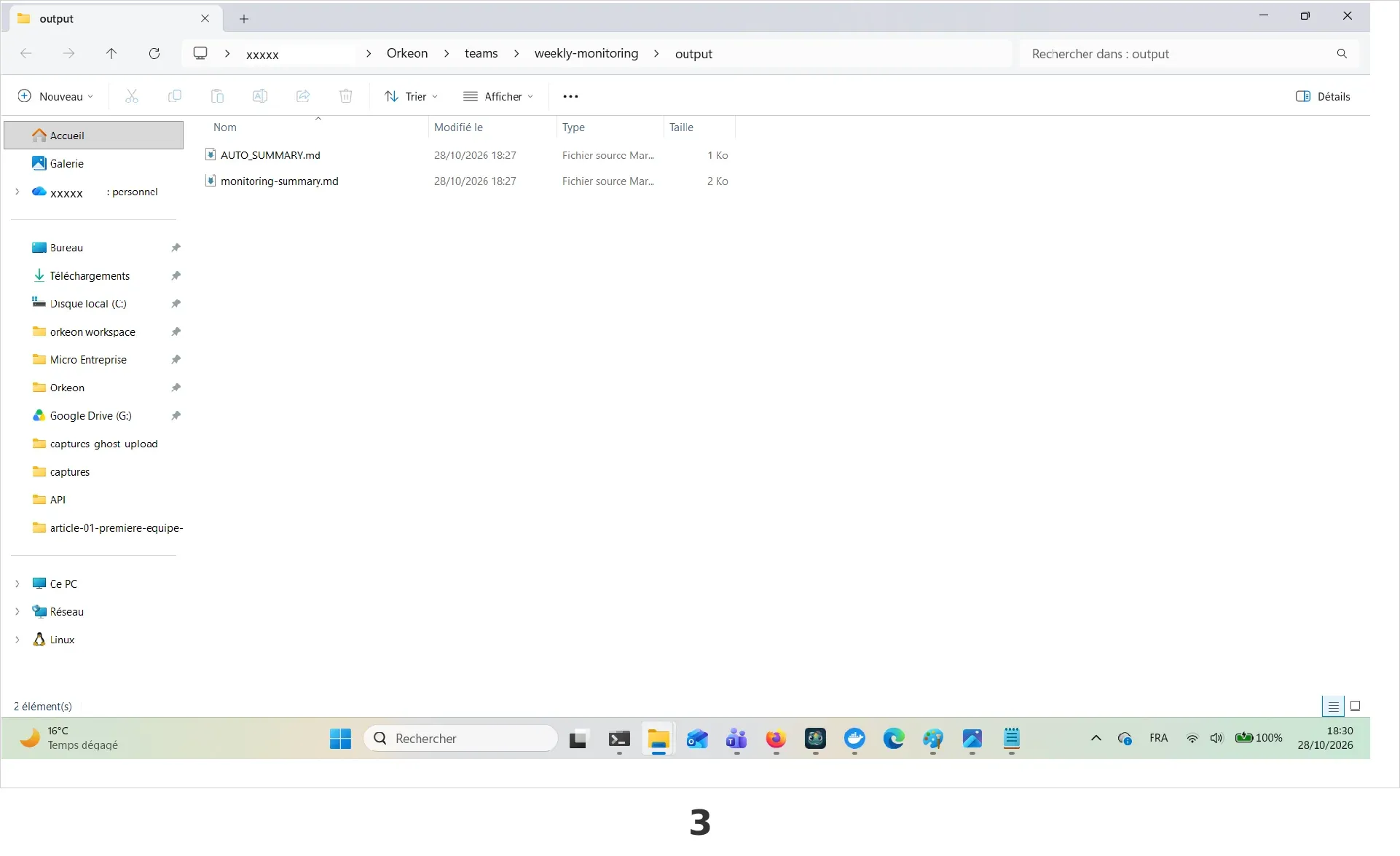Image resolution: width=1400 pixels, height=856 pixels.
Task: Click the Windows Start button
Action: (x=340, y=739)
